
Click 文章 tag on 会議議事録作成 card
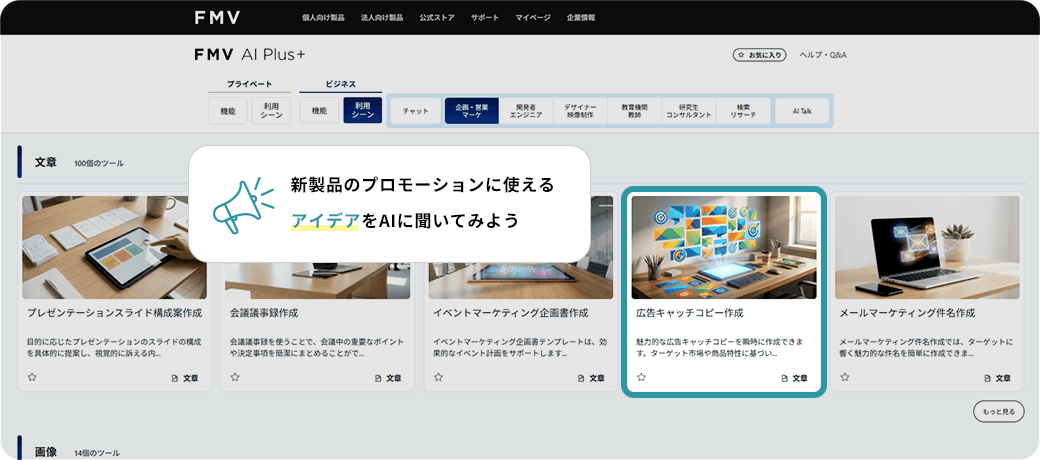coord(389,378)
